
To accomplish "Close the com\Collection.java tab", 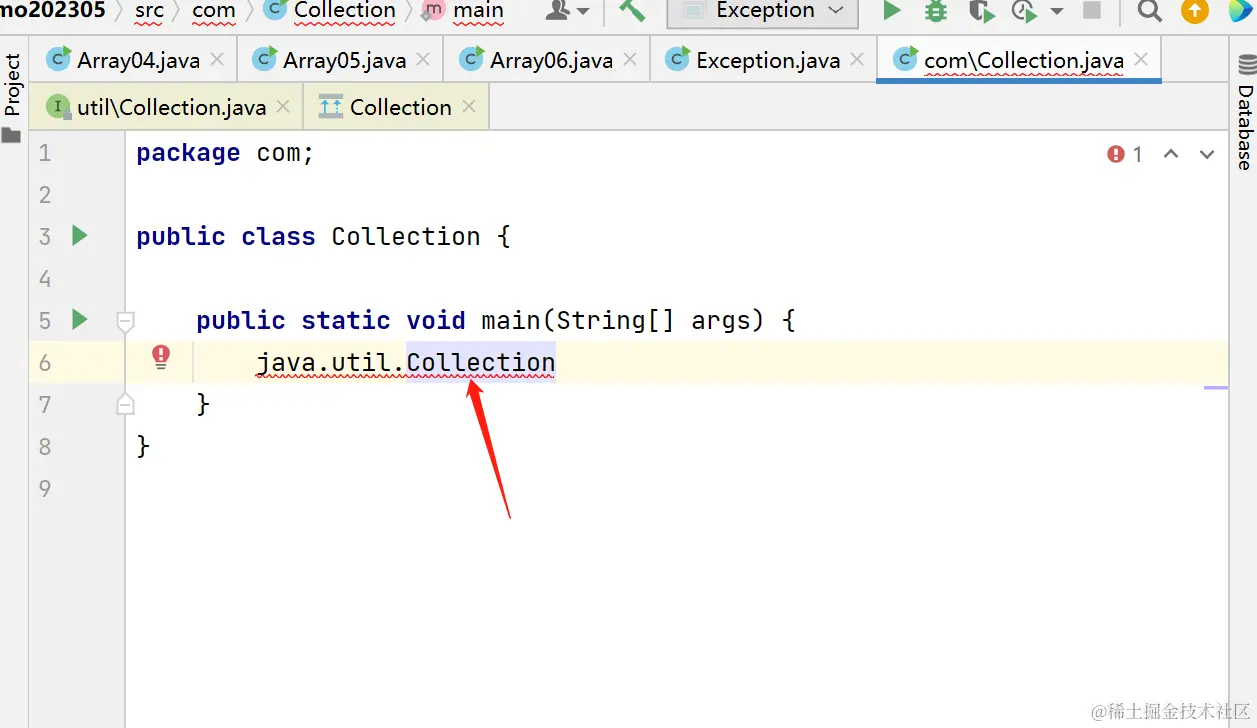I will [x=1141, y=60].
